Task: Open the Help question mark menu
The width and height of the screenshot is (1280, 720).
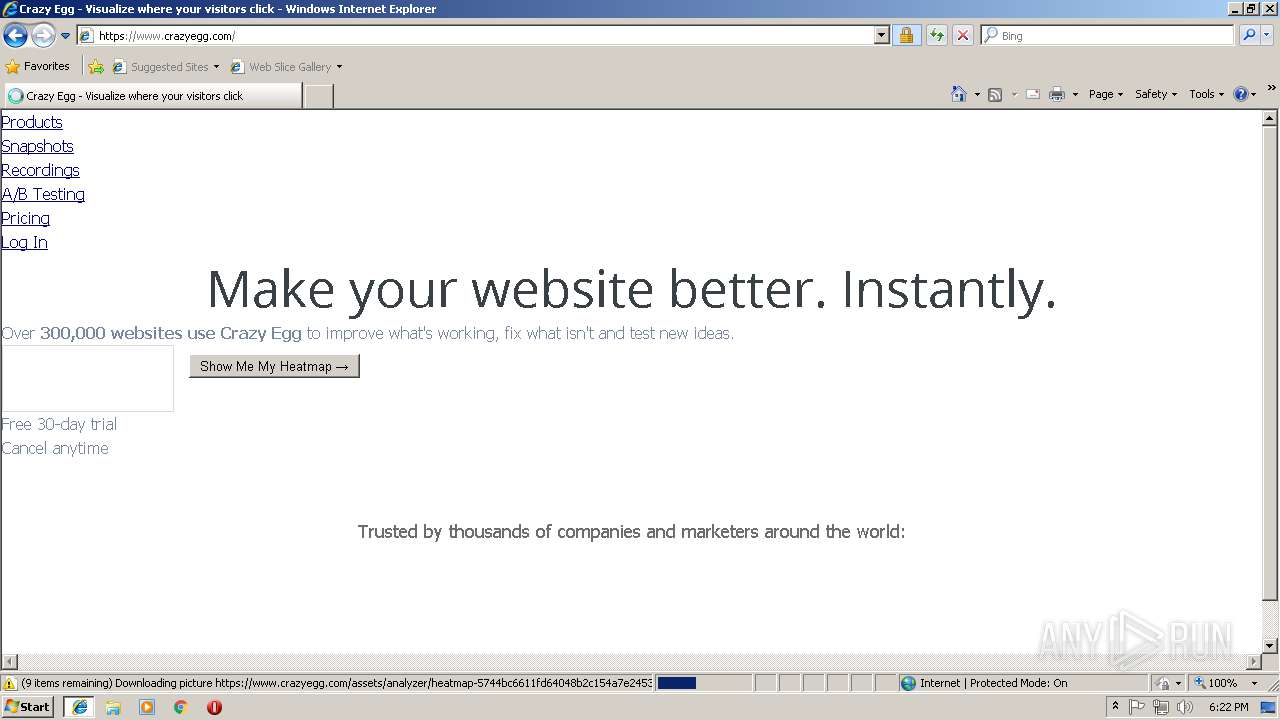Action: coord(1244,94)
